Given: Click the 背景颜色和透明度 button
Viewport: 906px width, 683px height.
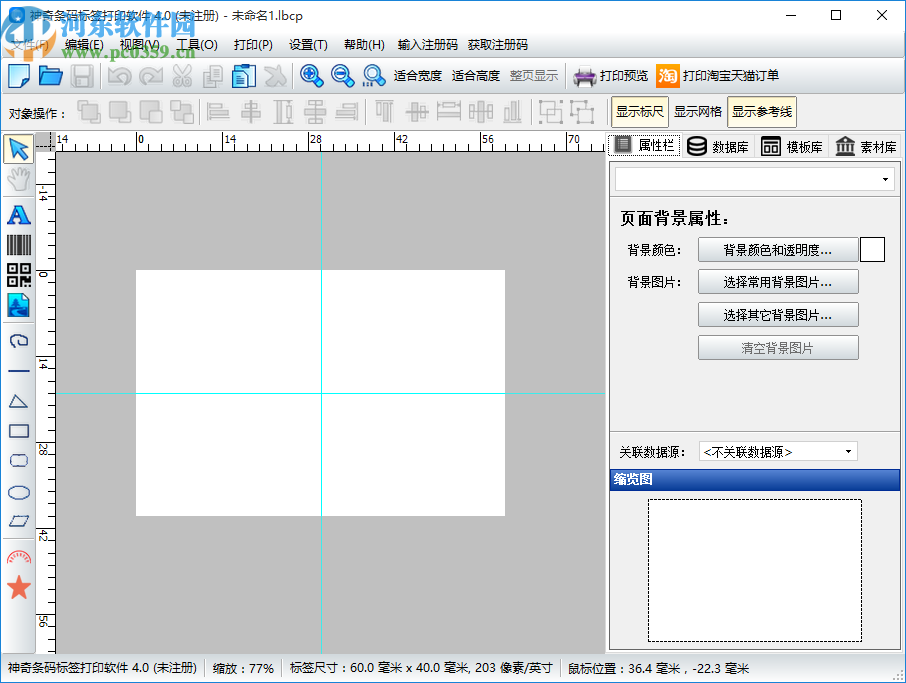Looking at the screenshot, I should coord(777,250).
